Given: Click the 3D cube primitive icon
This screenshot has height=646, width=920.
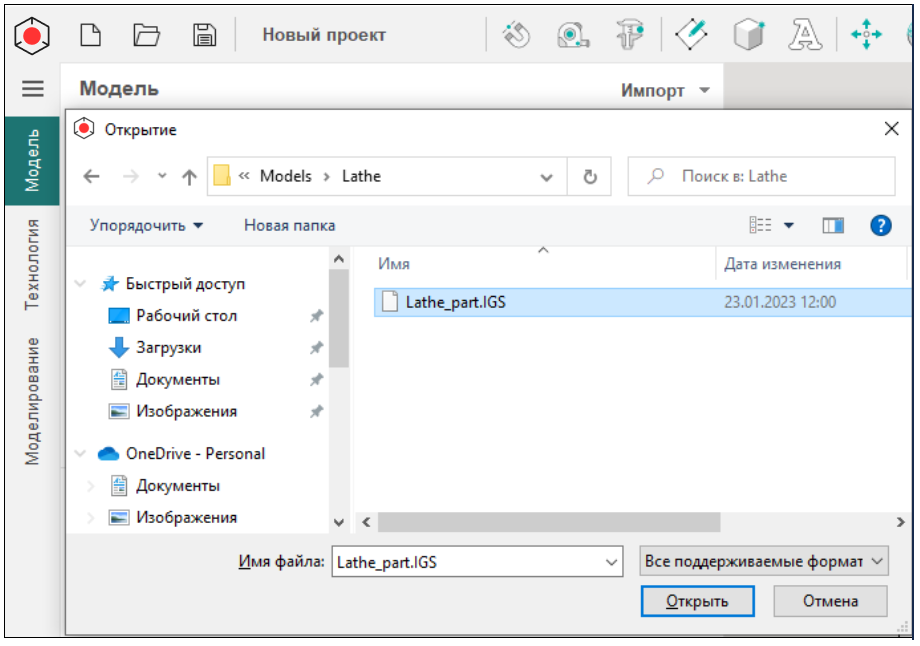Looking at the screenshot, I should tap(748, 35).
